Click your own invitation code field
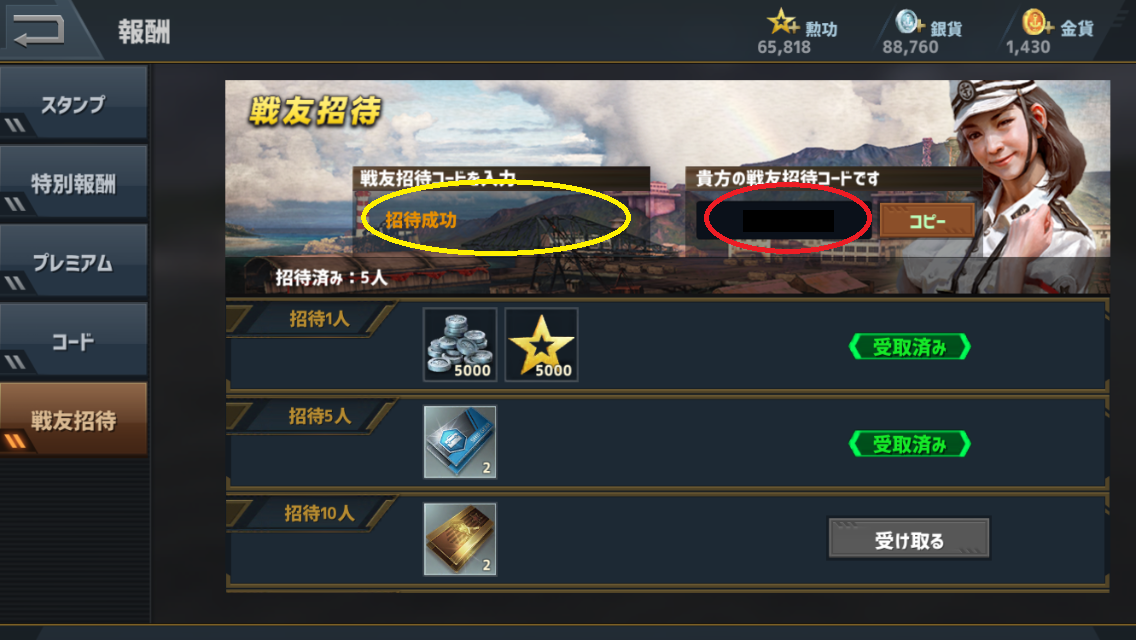The image size is (1136, 640). pos(786,220)
